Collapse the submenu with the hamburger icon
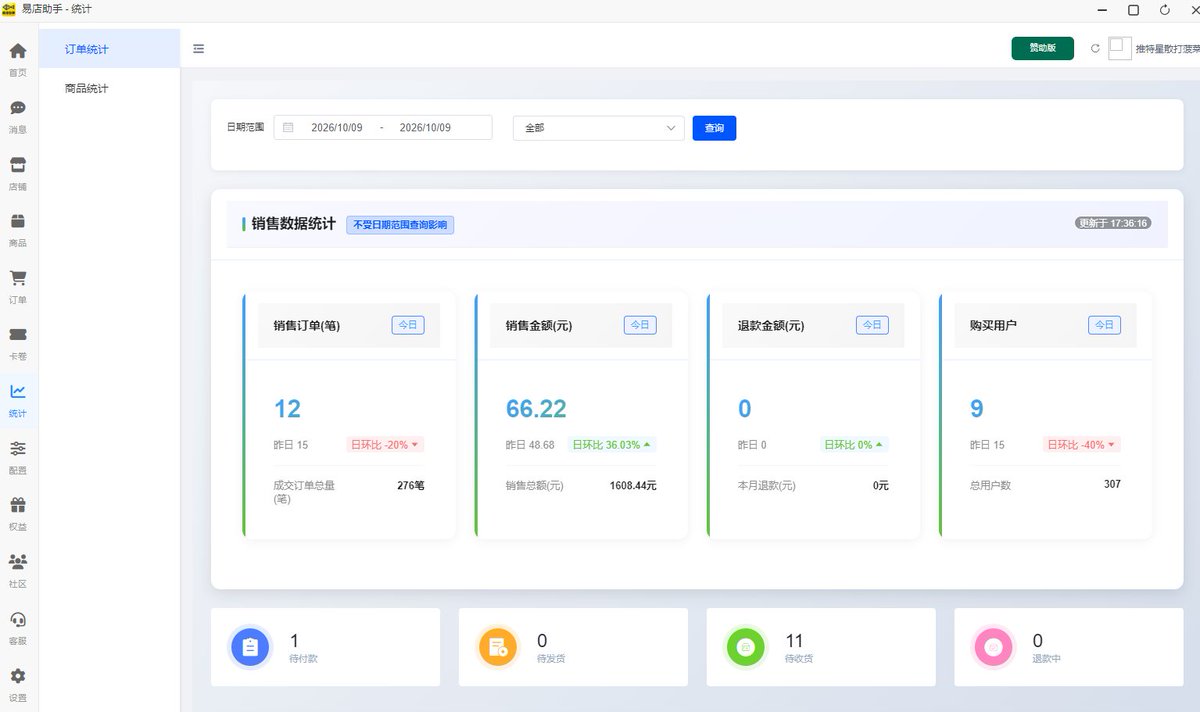Screen dimensions: 1200x712 (x=199, y=48)
